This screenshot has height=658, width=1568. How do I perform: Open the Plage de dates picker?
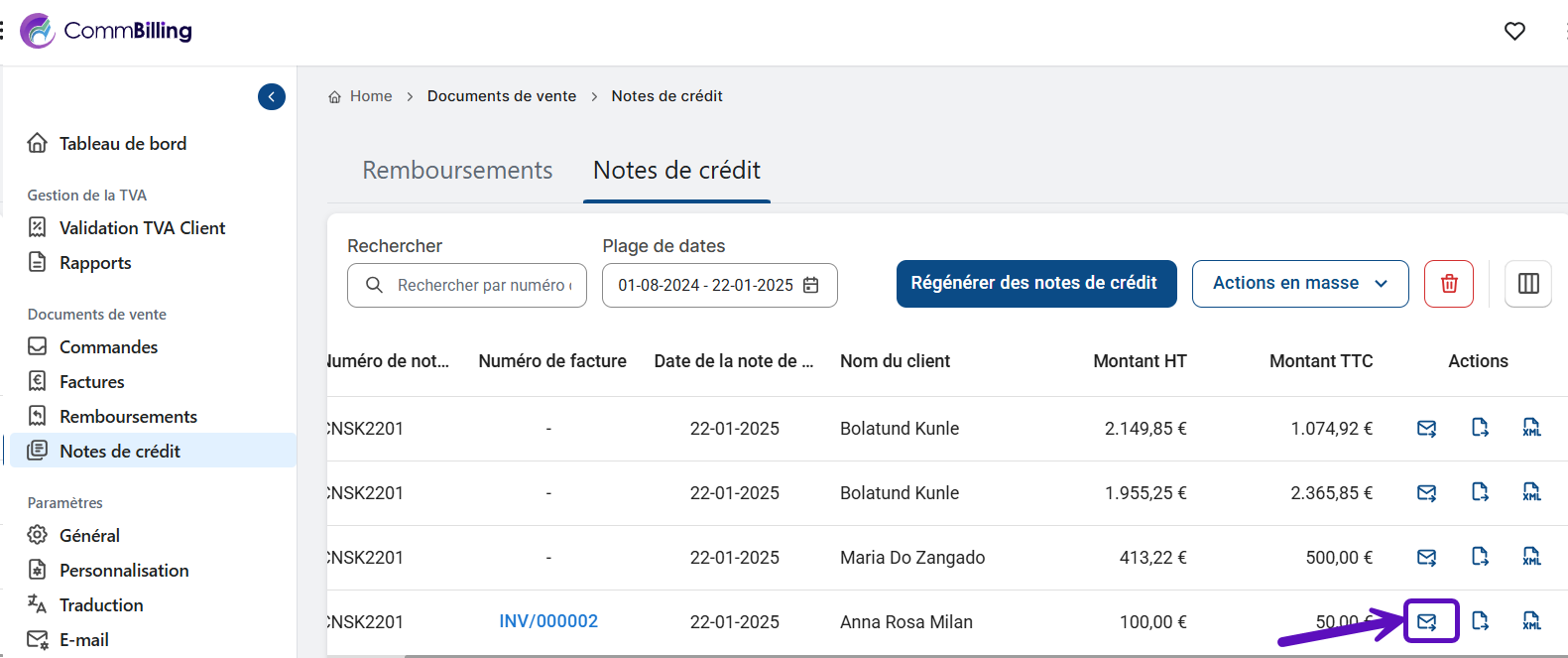click(x=719, y=286)
